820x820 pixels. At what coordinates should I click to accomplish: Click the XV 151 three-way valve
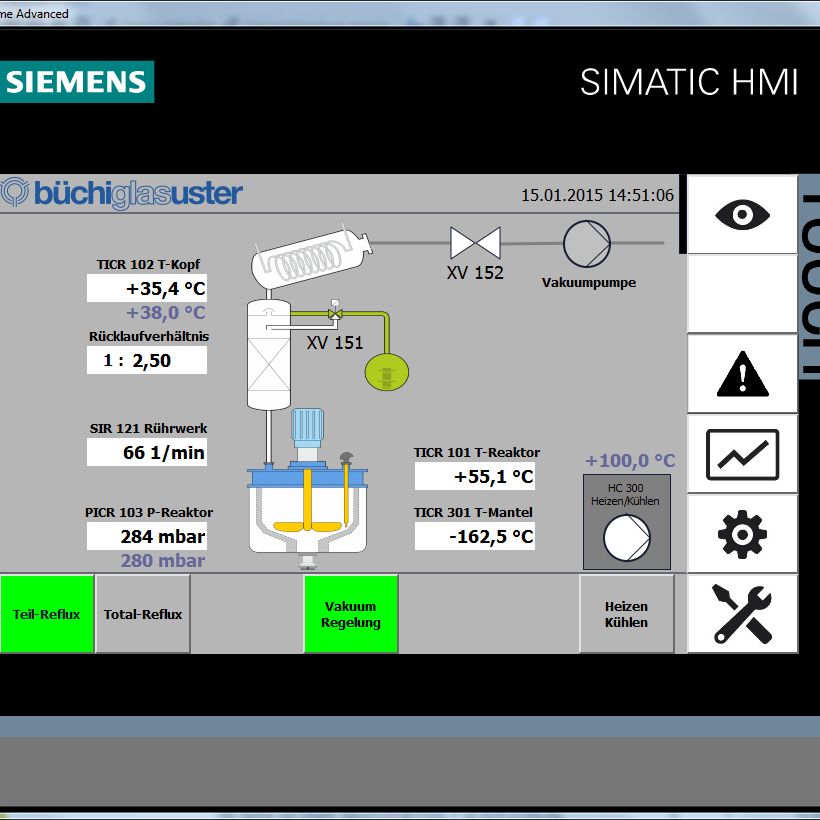tap(335, 312)
